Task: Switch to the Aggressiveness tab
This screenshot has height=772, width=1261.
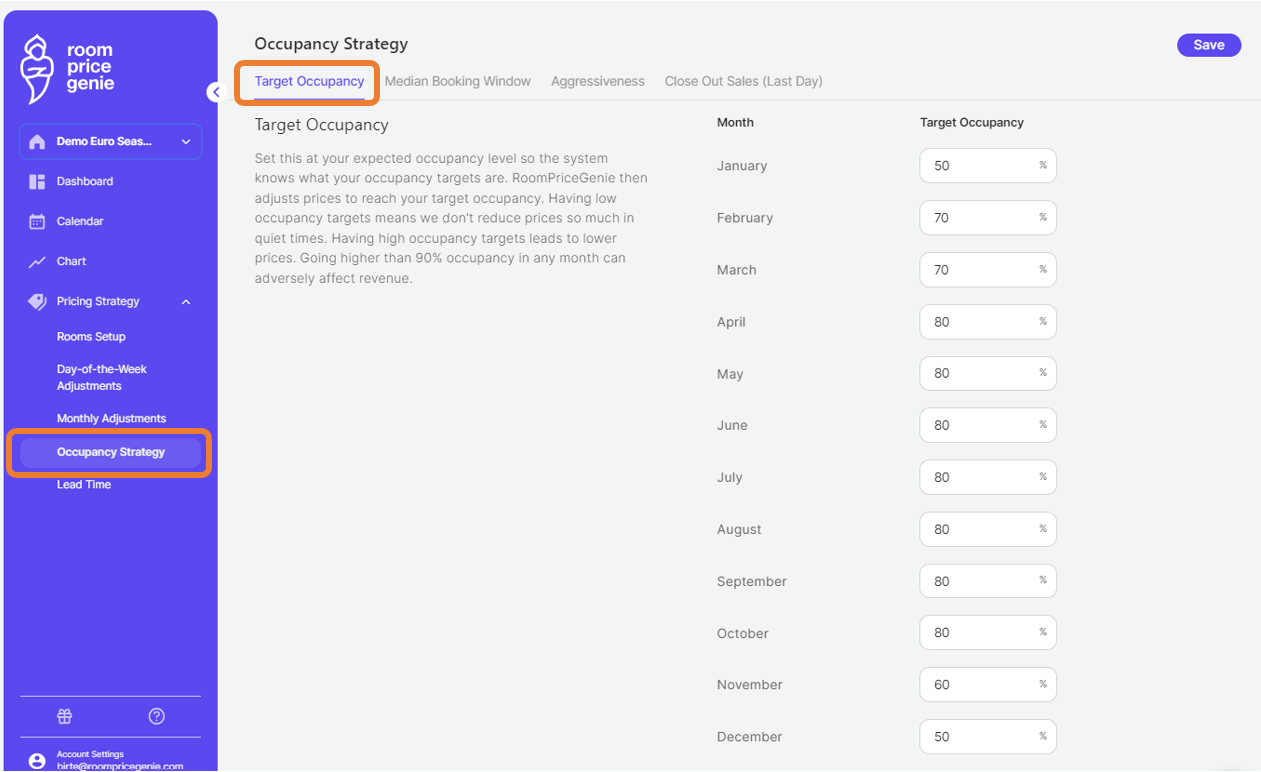Action: 597,81
